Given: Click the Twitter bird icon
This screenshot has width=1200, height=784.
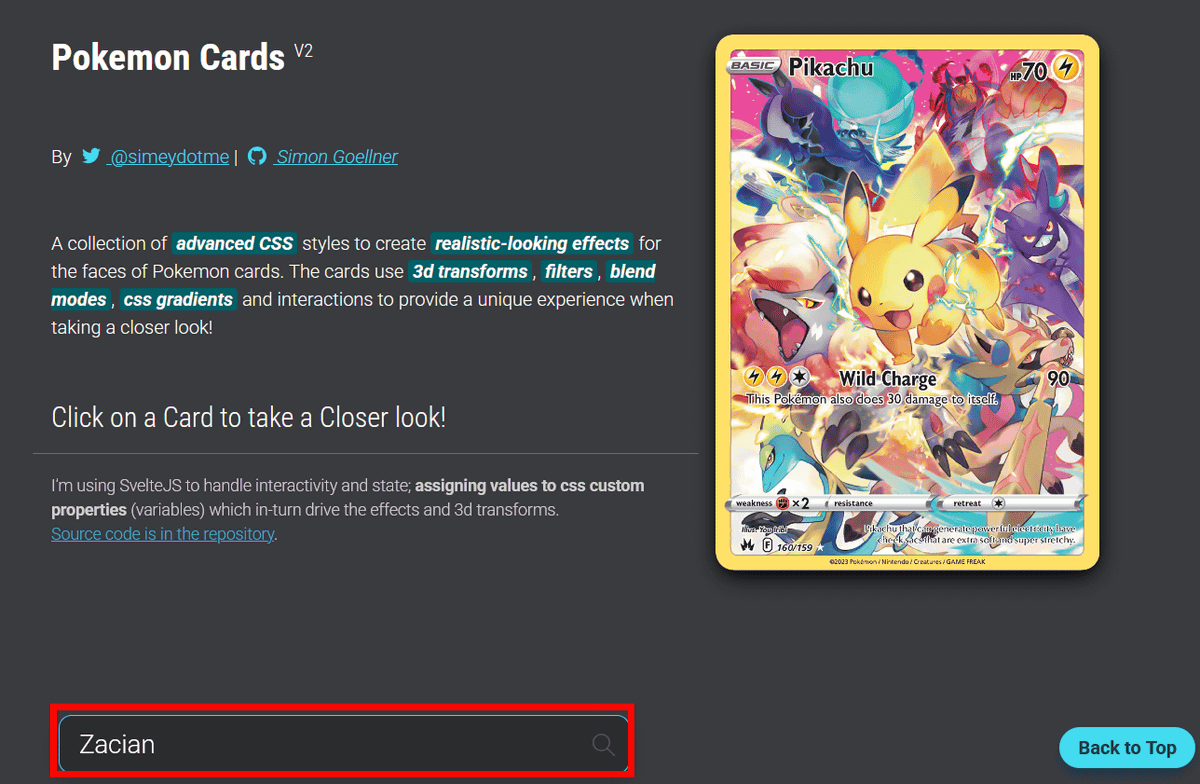Looking at the screenshot, I should [91, 157].
